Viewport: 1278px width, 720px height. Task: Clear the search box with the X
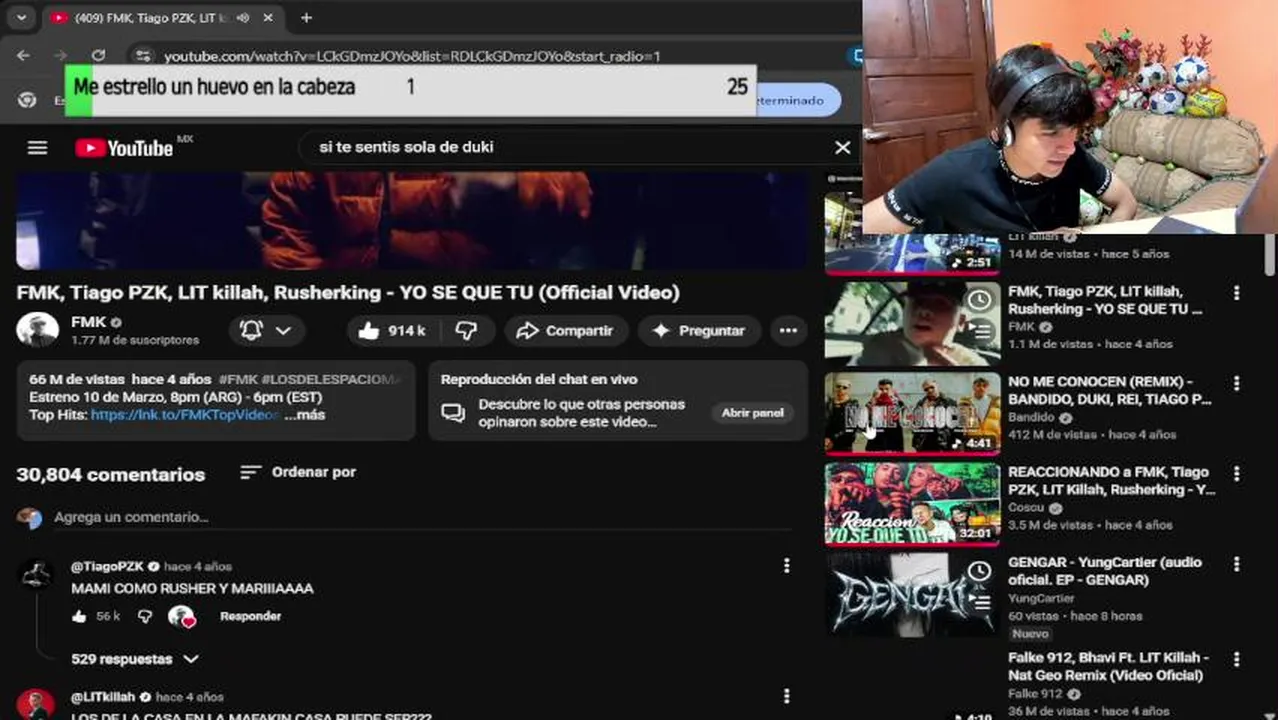(x=842, y=147)
